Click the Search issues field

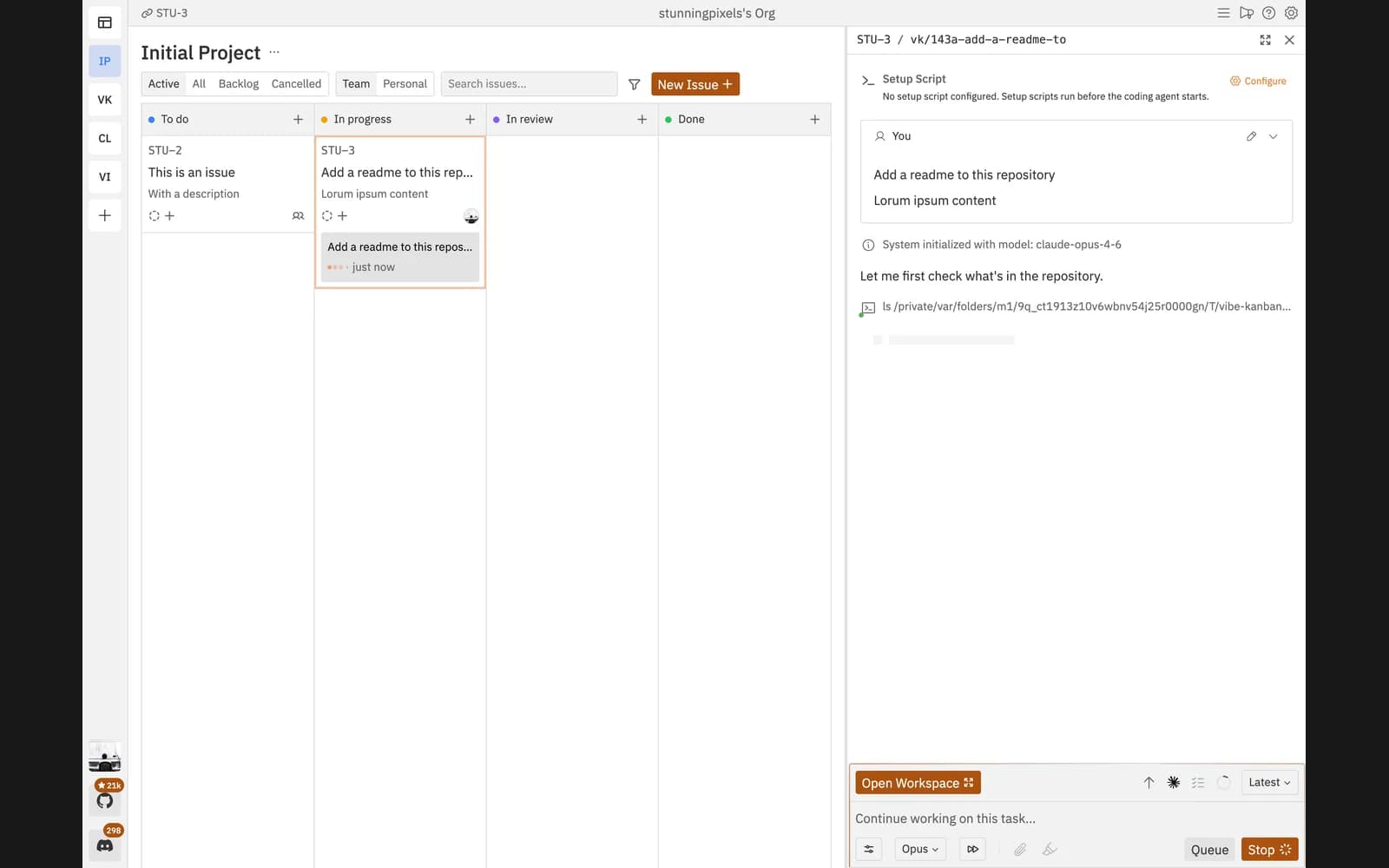point(529,84)
